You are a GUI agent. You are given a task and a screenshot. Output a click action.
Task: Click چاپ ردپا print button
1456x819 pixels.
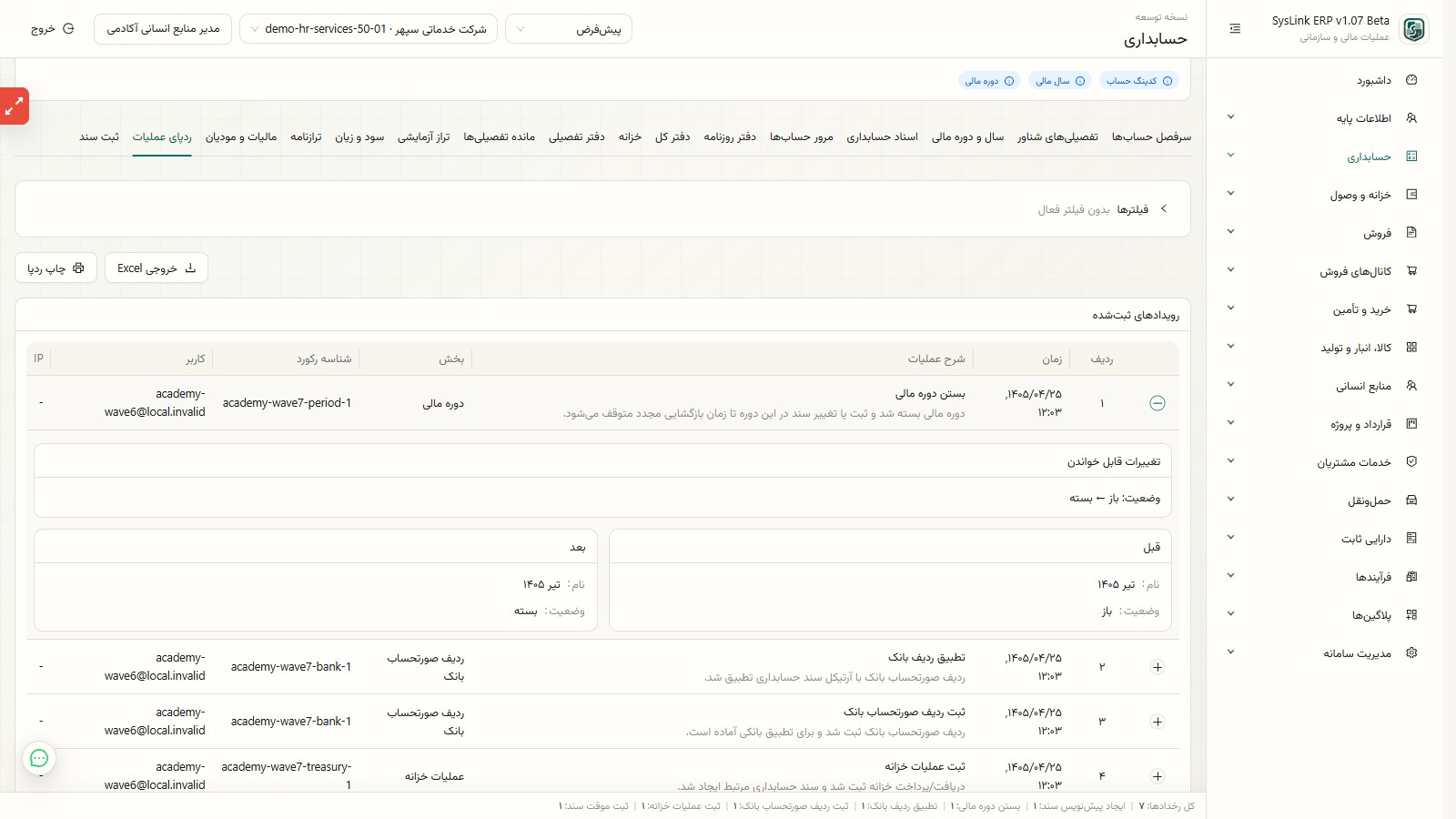(56, 268)
